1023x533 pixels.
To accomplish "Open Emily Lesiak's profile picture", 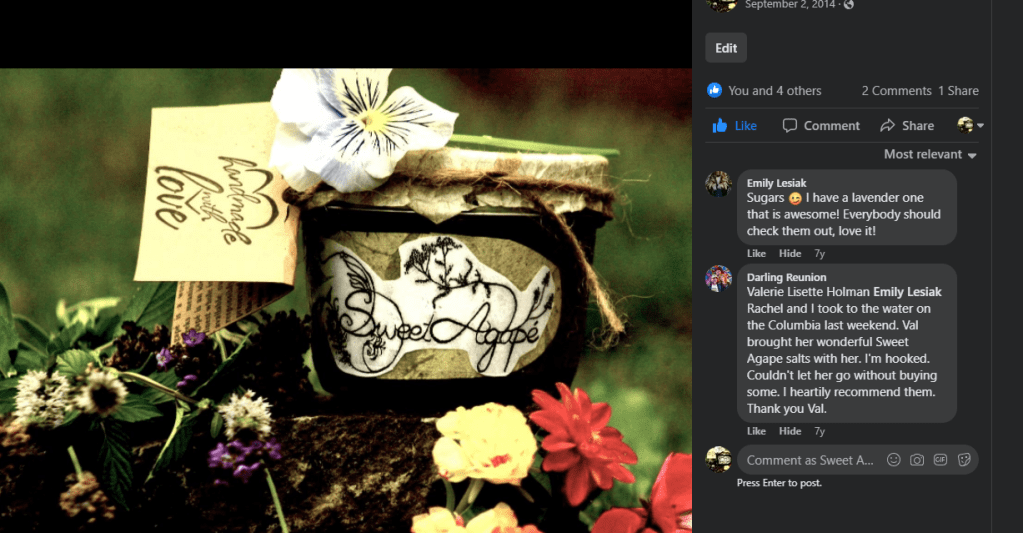I will point(719,184).
